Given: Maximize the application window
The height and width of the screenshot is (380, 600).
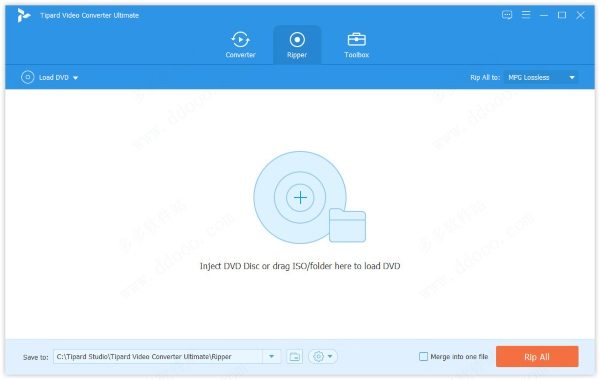Looking at the screenshot, I should [x=562, y=15].
